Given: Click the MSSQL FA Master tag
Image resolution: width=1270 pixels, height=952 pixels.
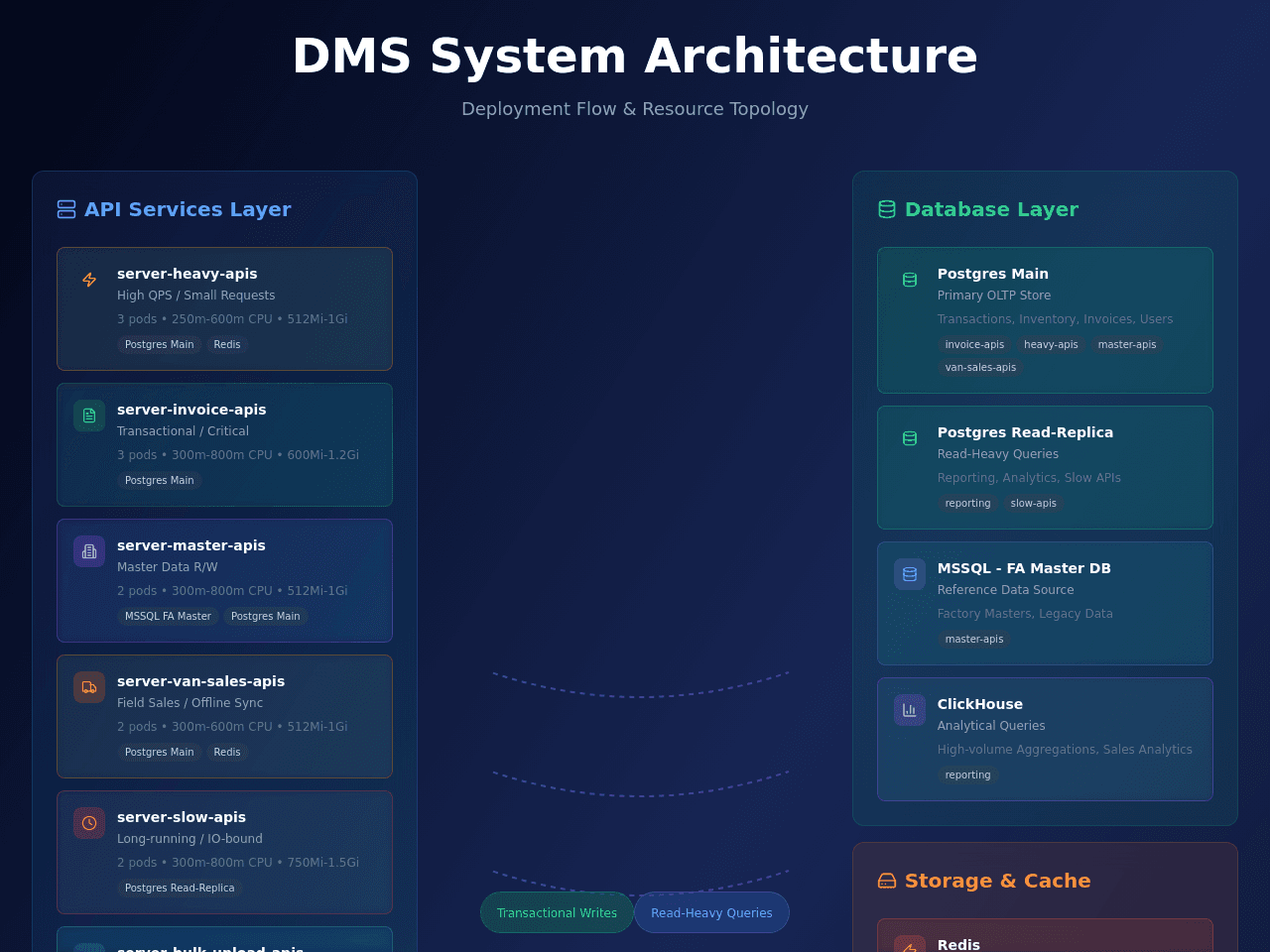Looking at the screenshot, I should (x=168, y=617).
